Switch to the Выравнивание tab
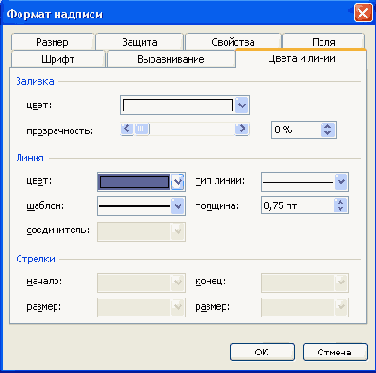This screenshot has width=376, height=373. pyautogui.click(x=171, y=59)
